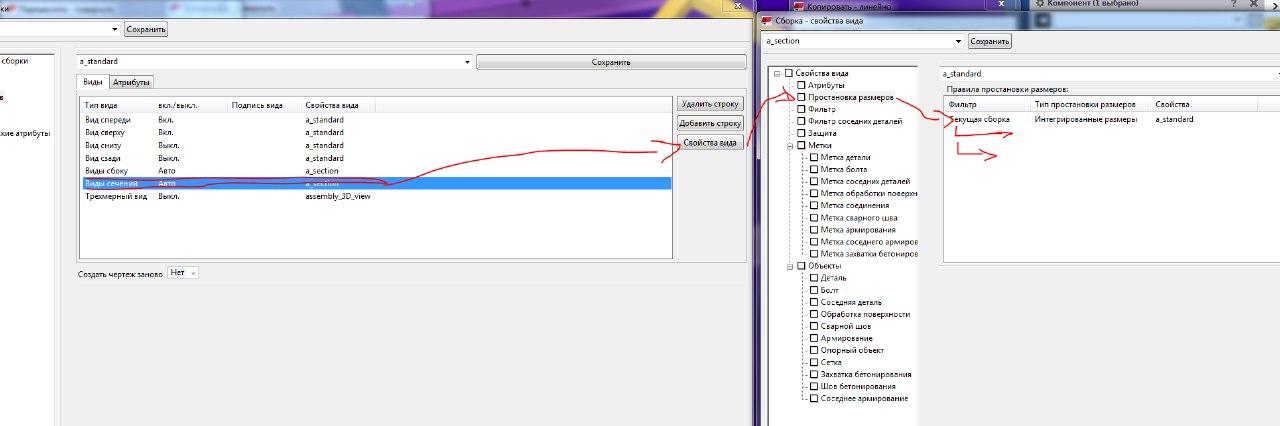Click the Интегрированные размеры cell
This screenshot has width=1280, height=426.
1085,119
